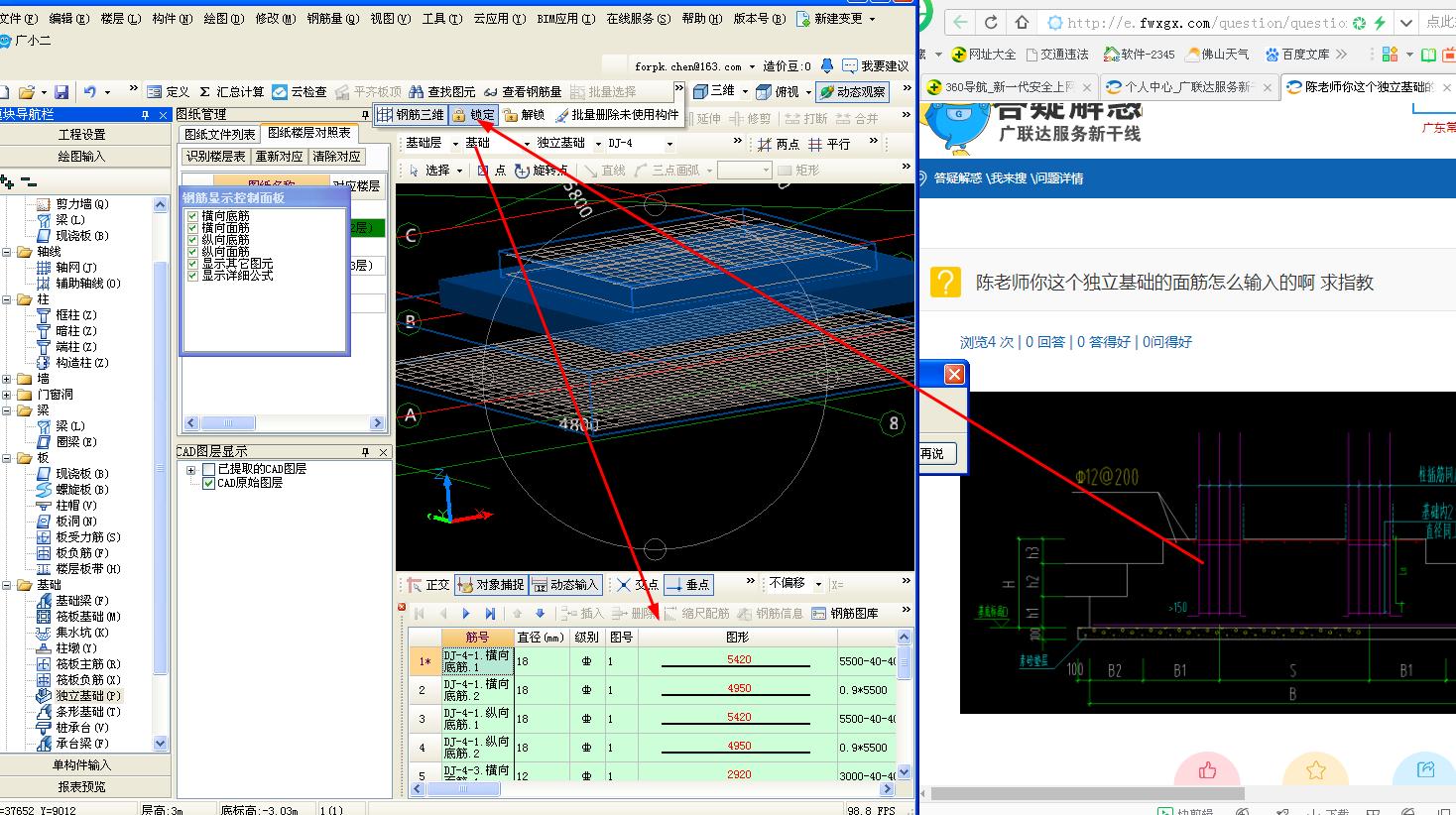Click the rebar table vertical scrollbar thumb
Viewport: 1456px width, 815px height.
(x=904, y=662)
